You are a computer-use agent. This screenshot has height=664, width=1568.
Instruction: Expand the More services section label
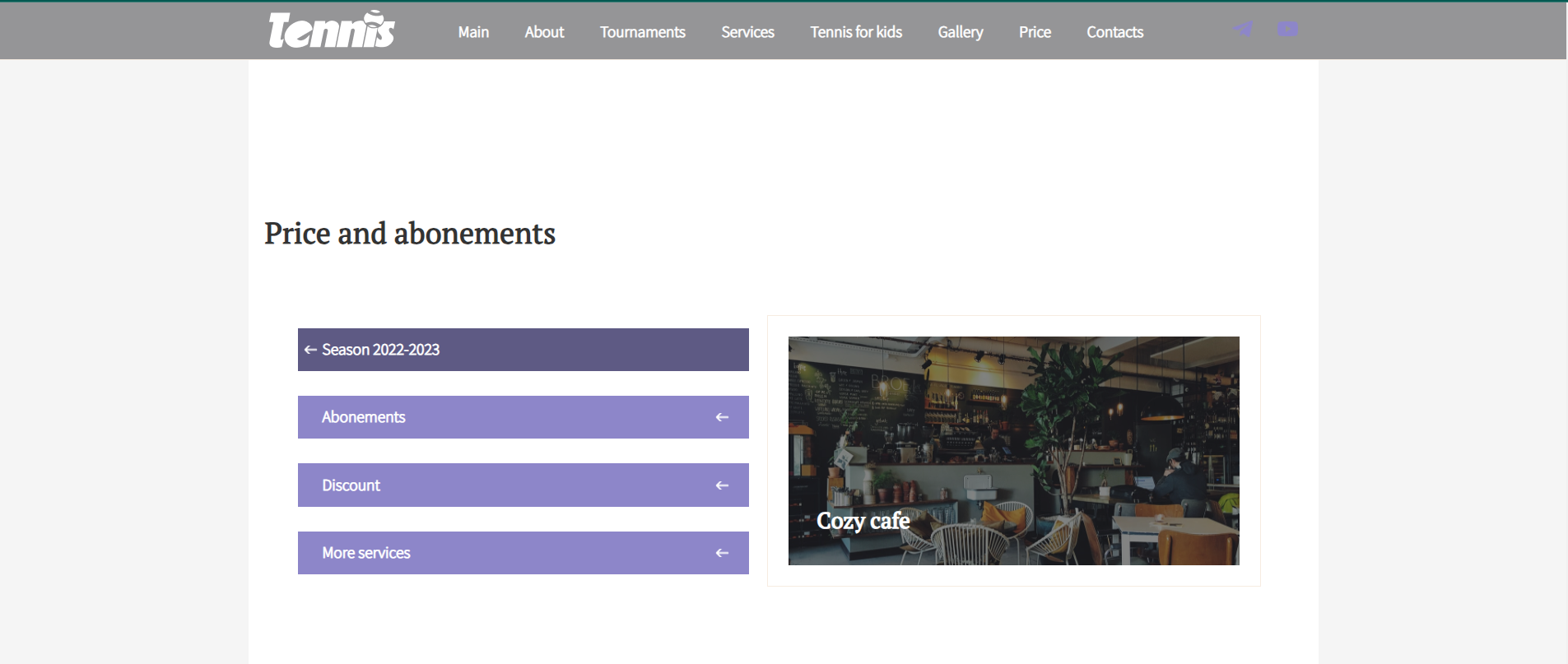pos(365,553)
